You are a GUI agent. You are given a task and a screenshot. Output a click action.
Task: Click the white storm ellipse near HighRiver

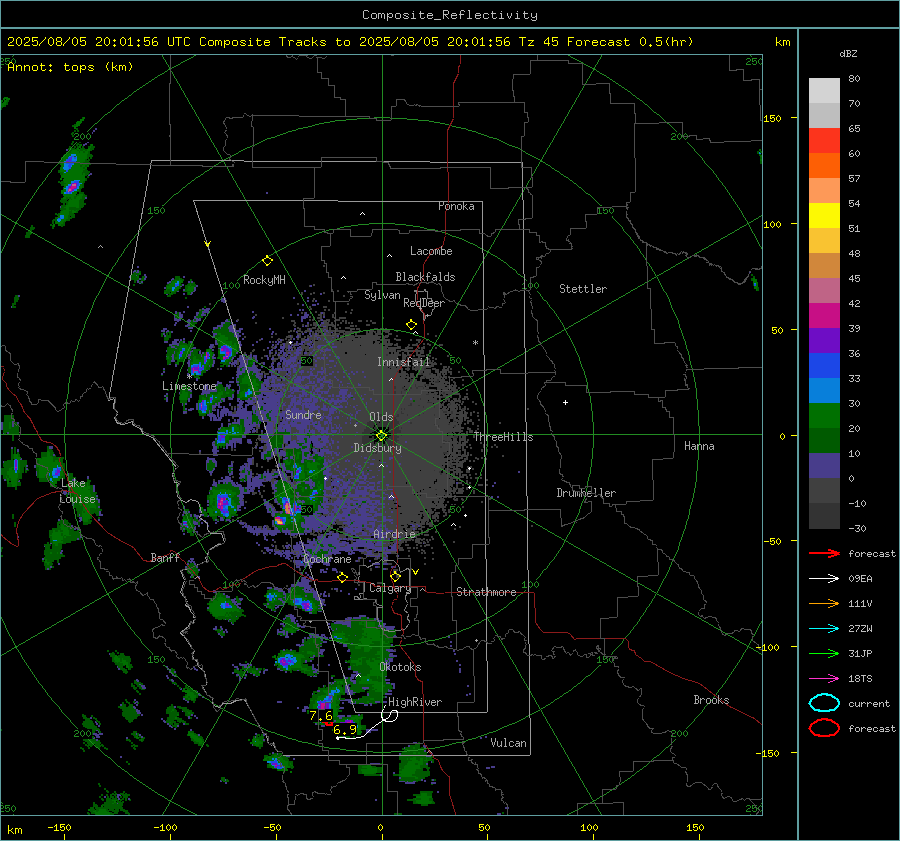point(390,715)
